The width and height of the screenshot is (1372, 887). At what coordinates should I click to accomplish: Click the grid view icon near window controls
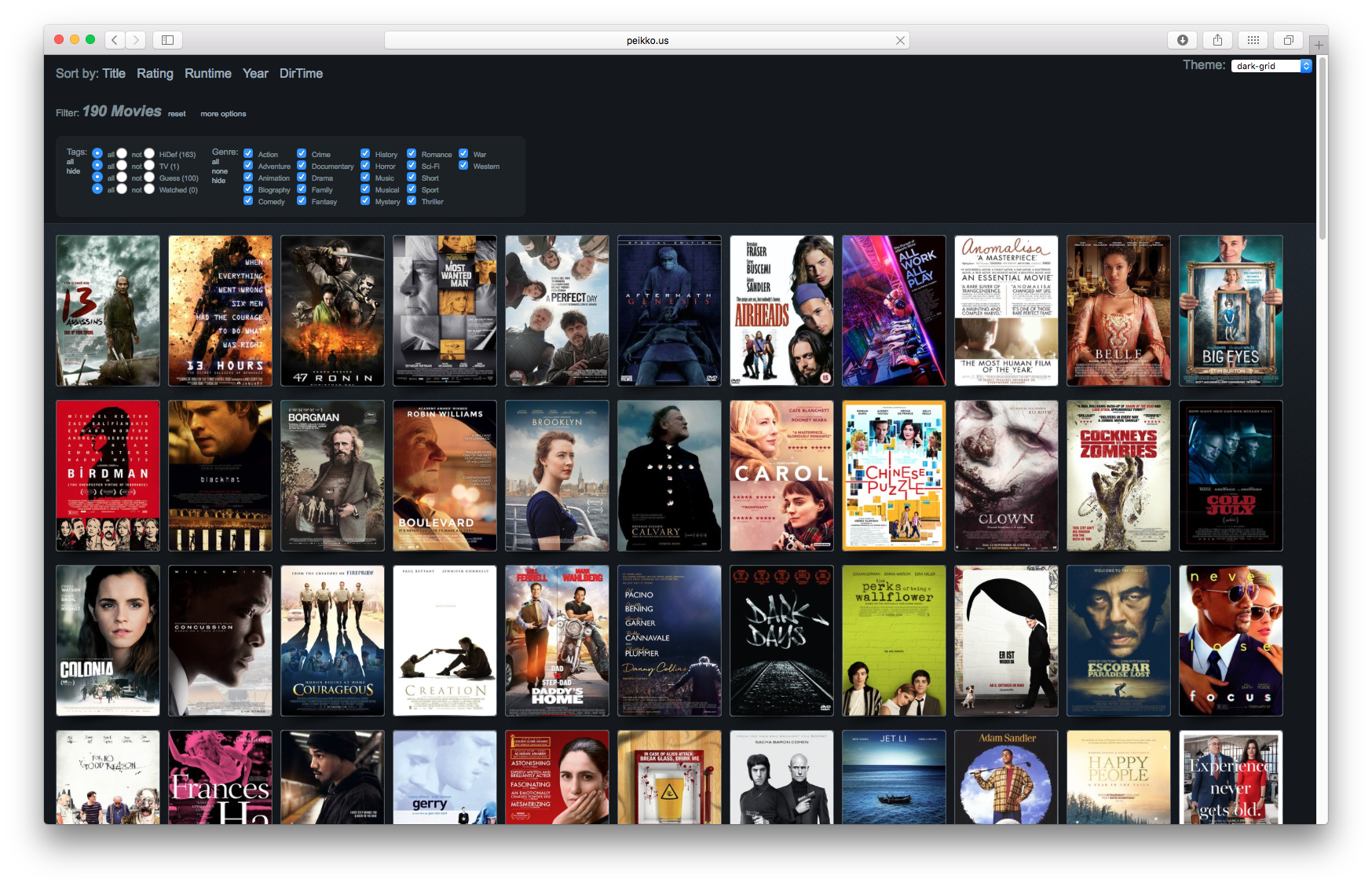(1253, 39)
